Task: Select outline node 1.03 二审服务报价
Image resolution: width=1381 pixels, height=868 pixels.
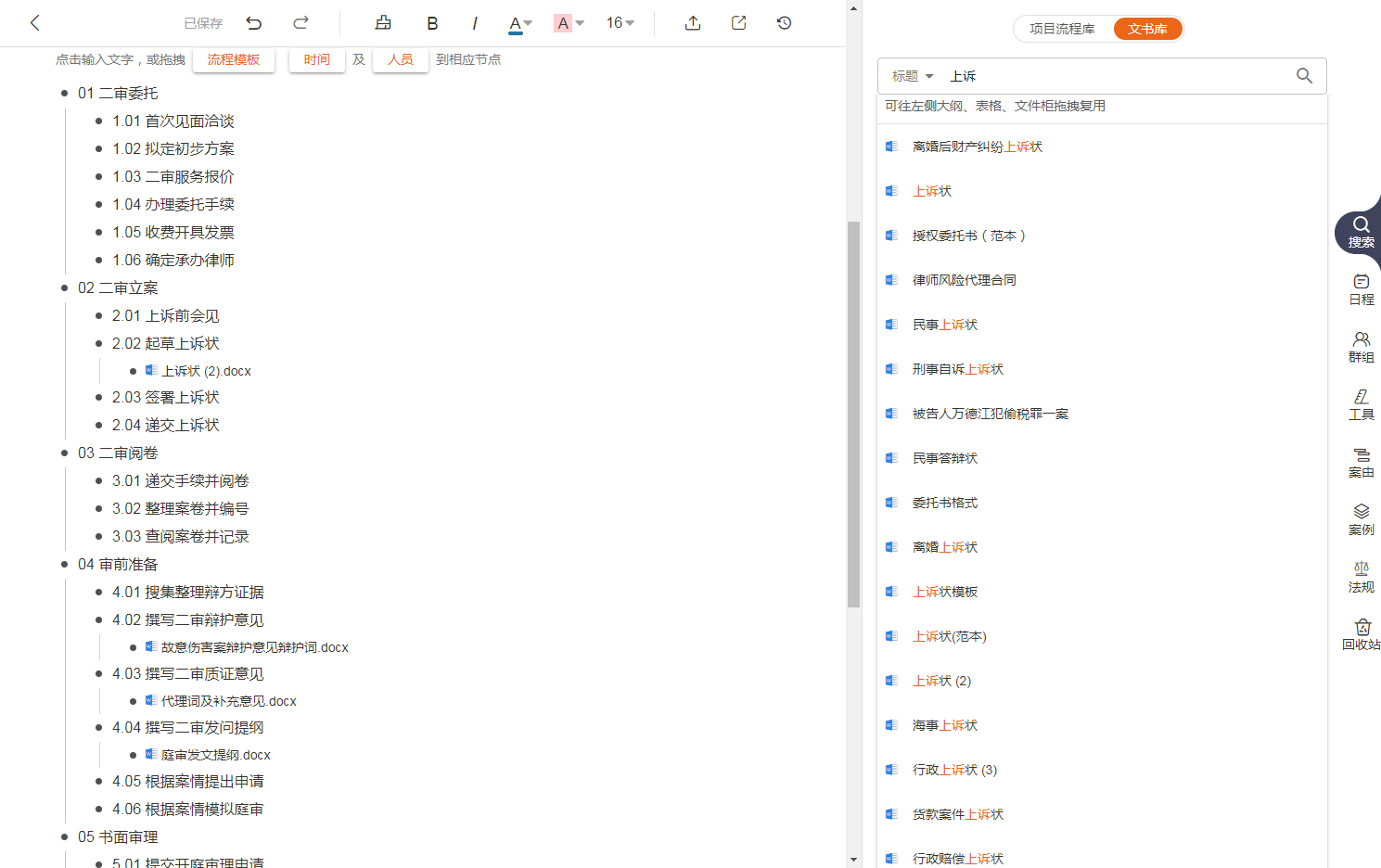Action: [173, 176]
